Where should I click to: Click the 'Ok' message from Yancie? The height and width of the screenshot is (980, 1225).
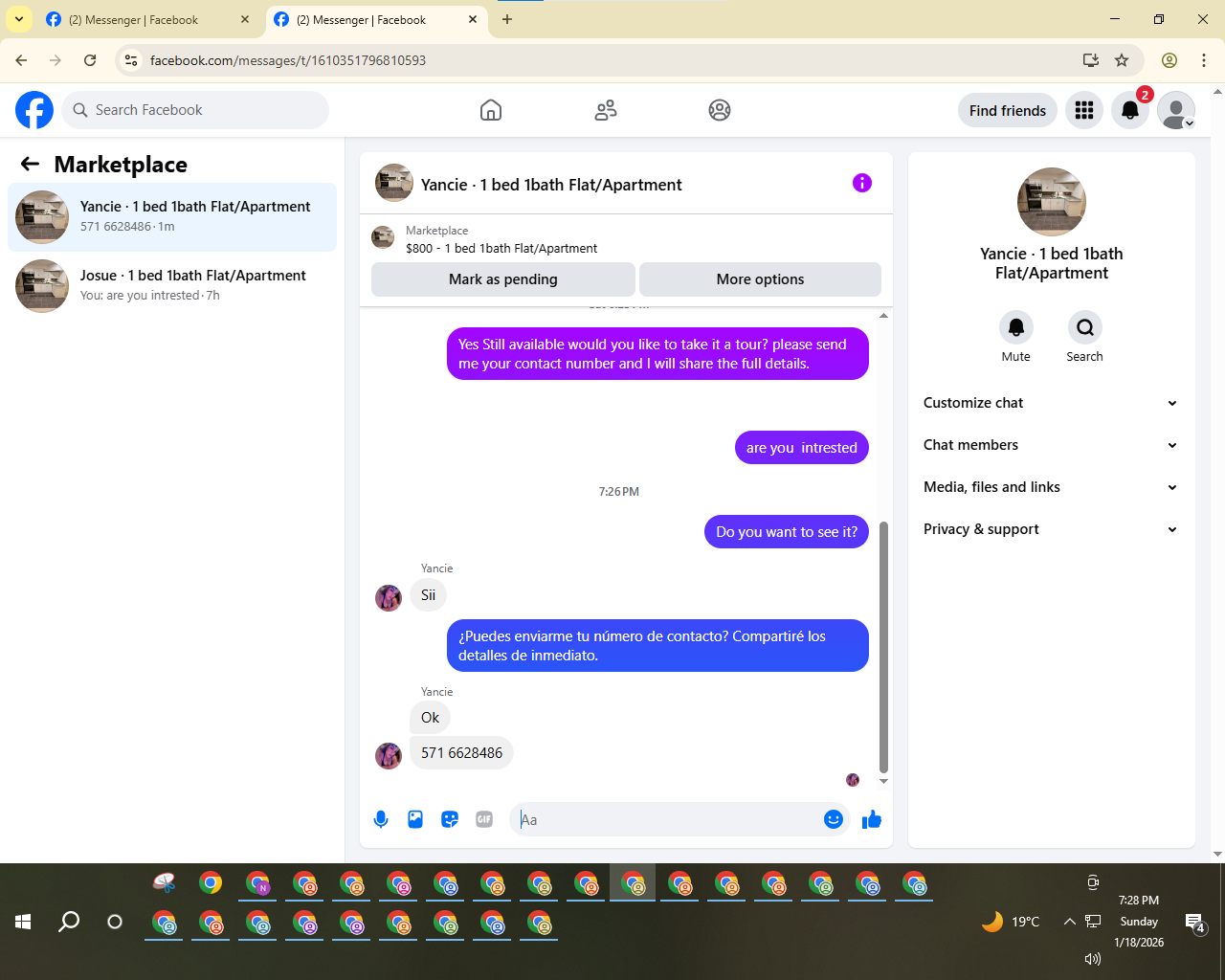coord(430,718)
